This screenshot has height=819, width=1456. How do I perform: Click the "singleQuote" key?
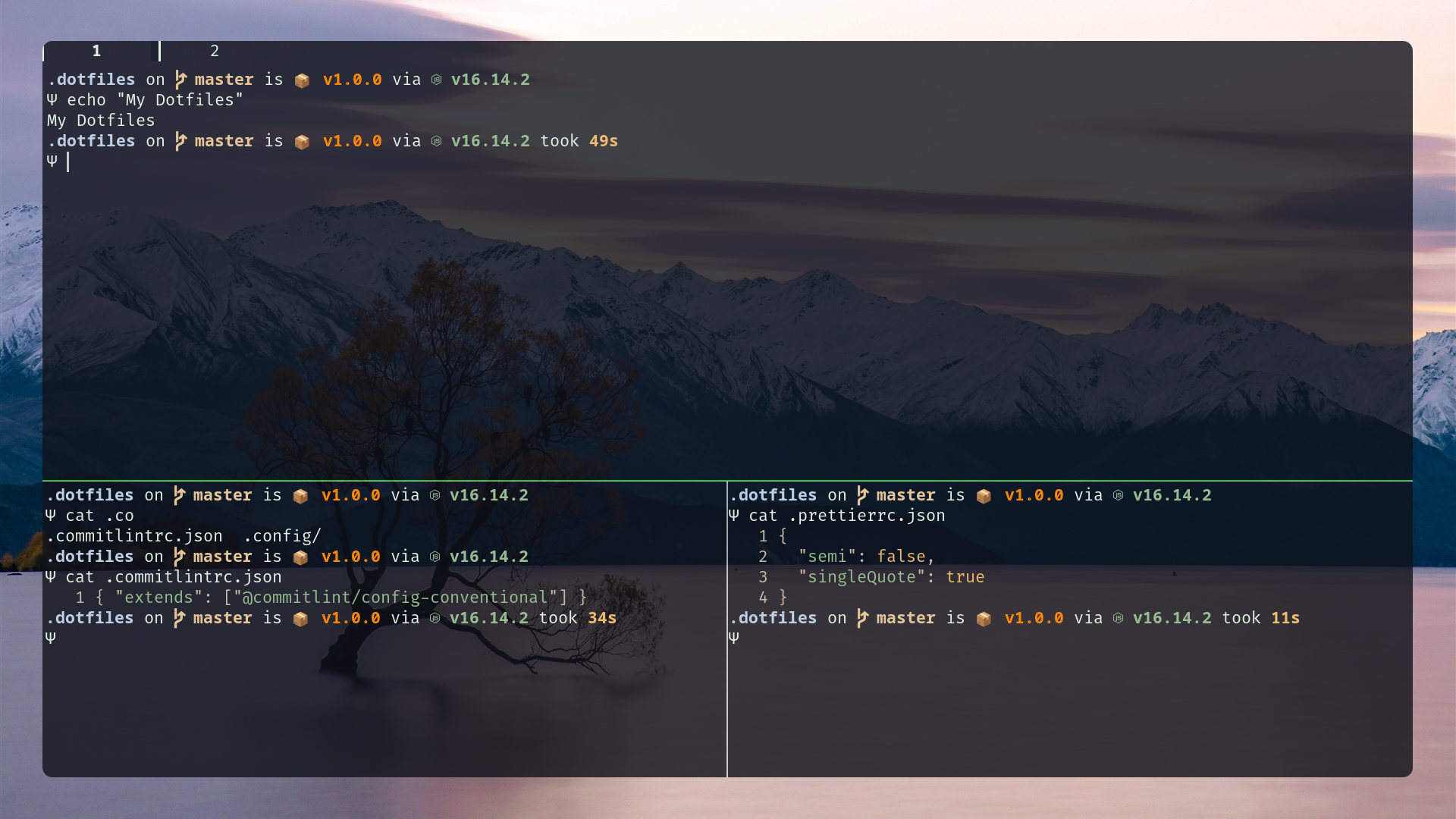coord(861,577)
